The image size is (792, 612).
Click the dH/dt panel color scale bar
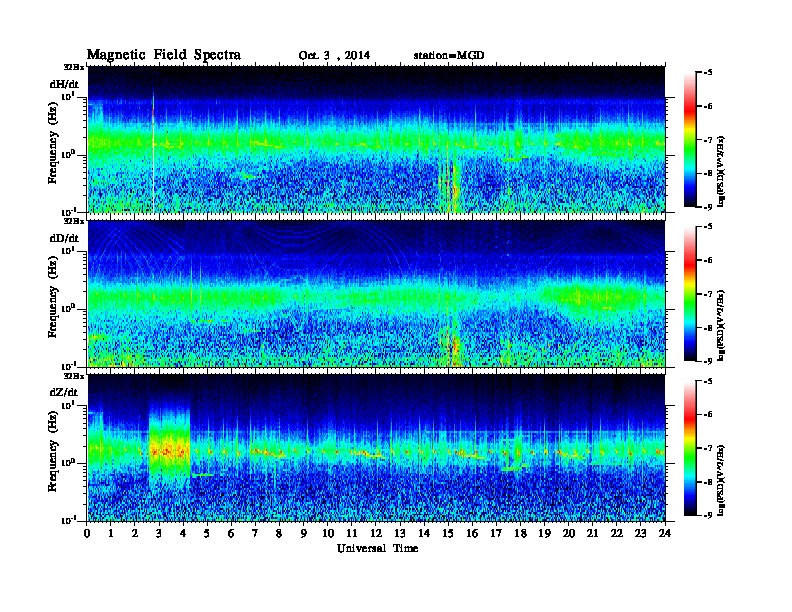[690, 140]
